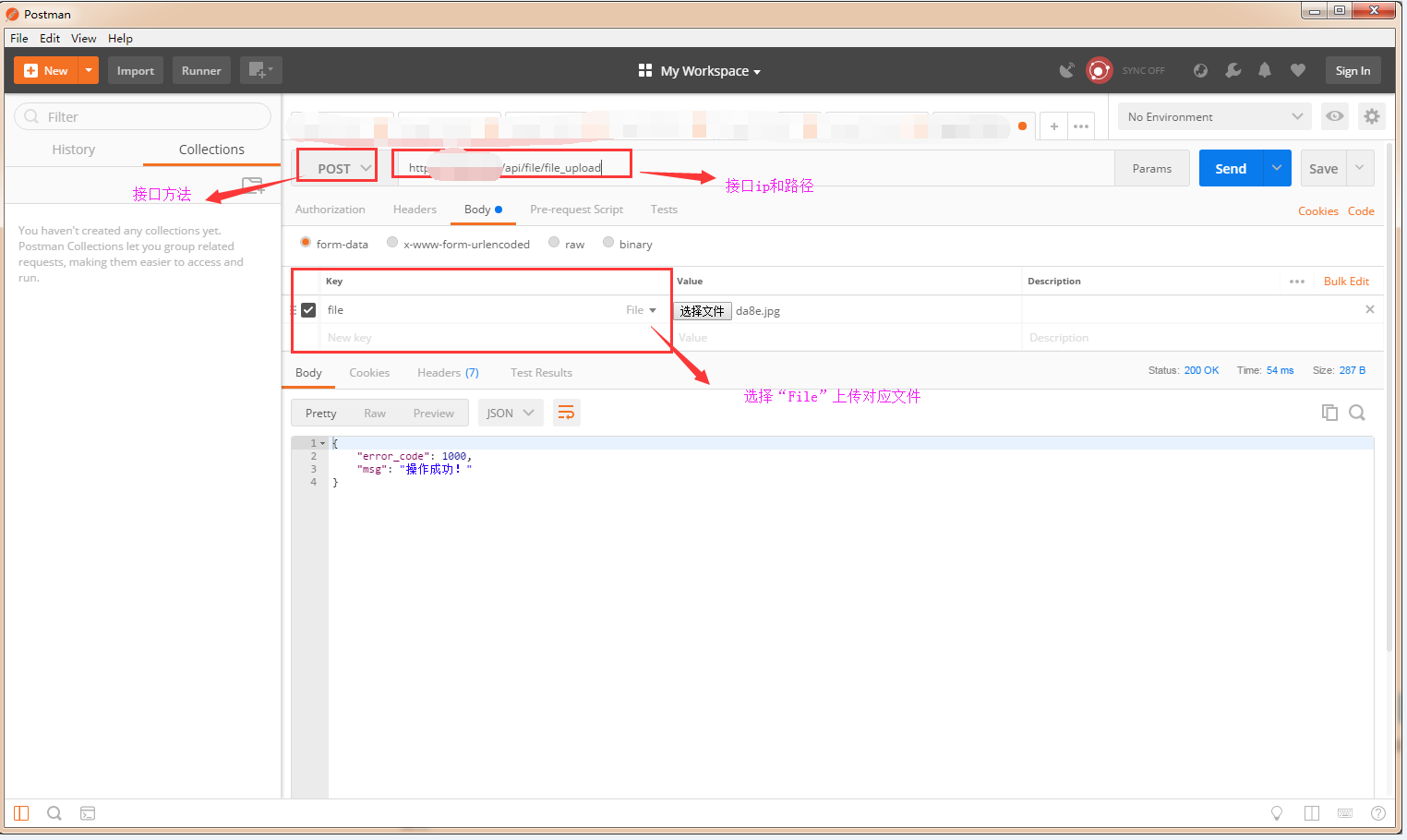Viewport: 1407px width, 840px height.
Task: Switch to the Collections tab
Action: click(211, 150)
